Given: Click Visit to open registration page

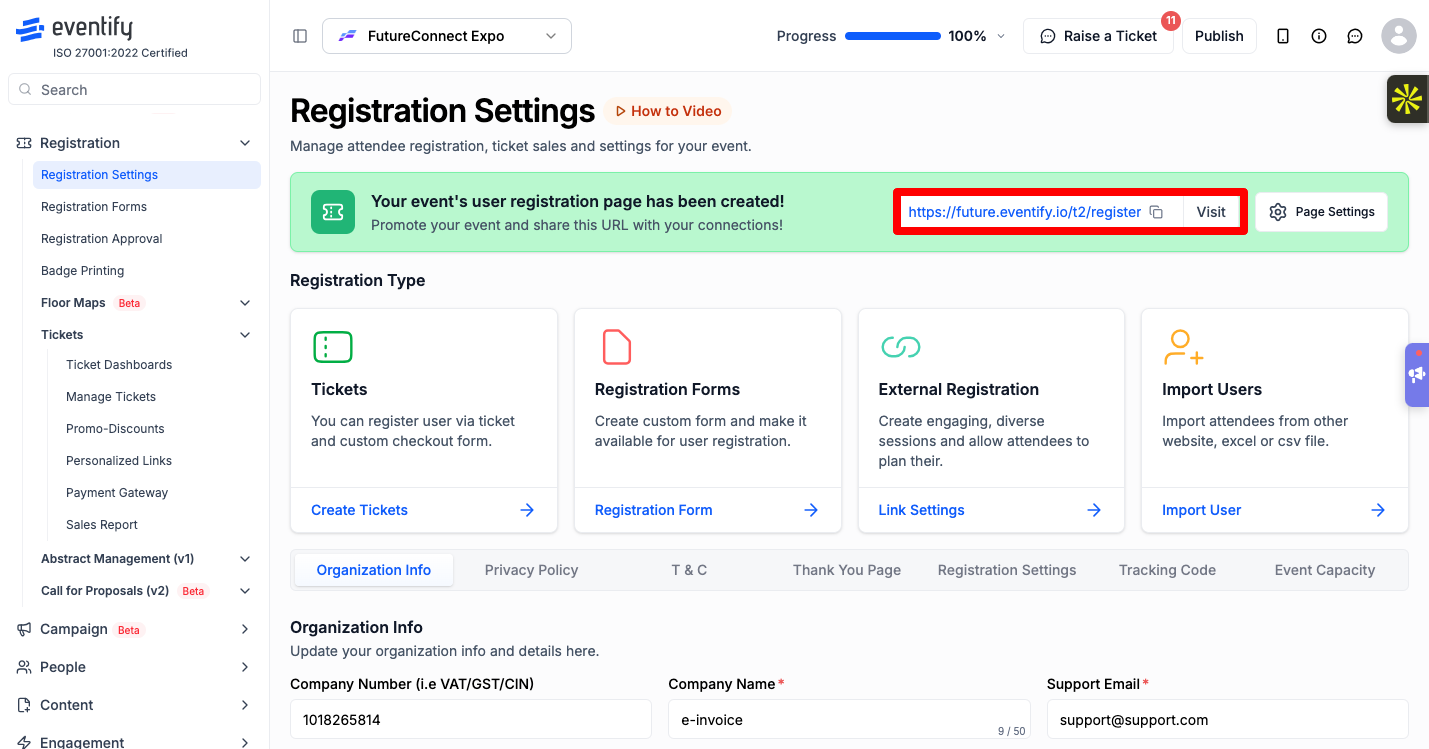Looking at the screenshot, I should [x=1211, y=212].
